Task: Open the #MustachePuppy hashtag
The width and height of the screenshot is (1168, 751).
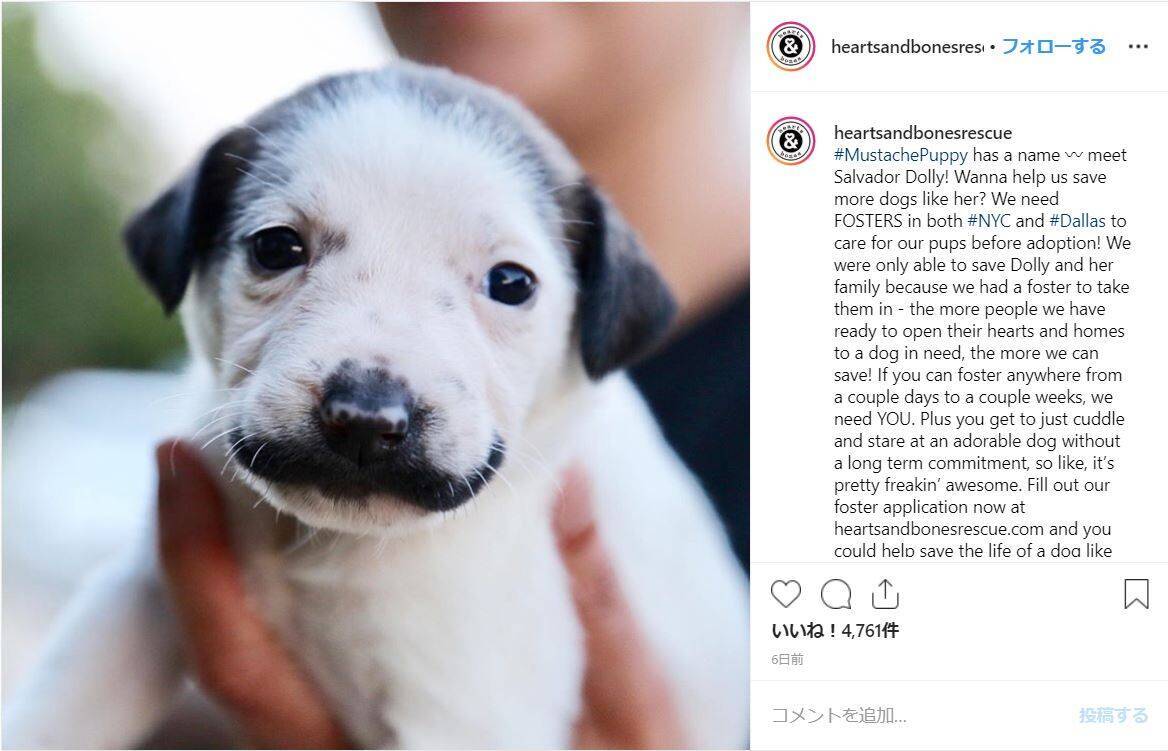Action: [x=901, y=155]
